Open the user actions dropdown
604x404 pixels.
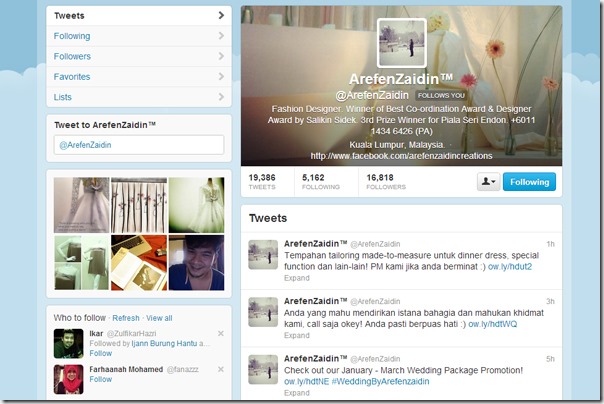pos(488,181)
